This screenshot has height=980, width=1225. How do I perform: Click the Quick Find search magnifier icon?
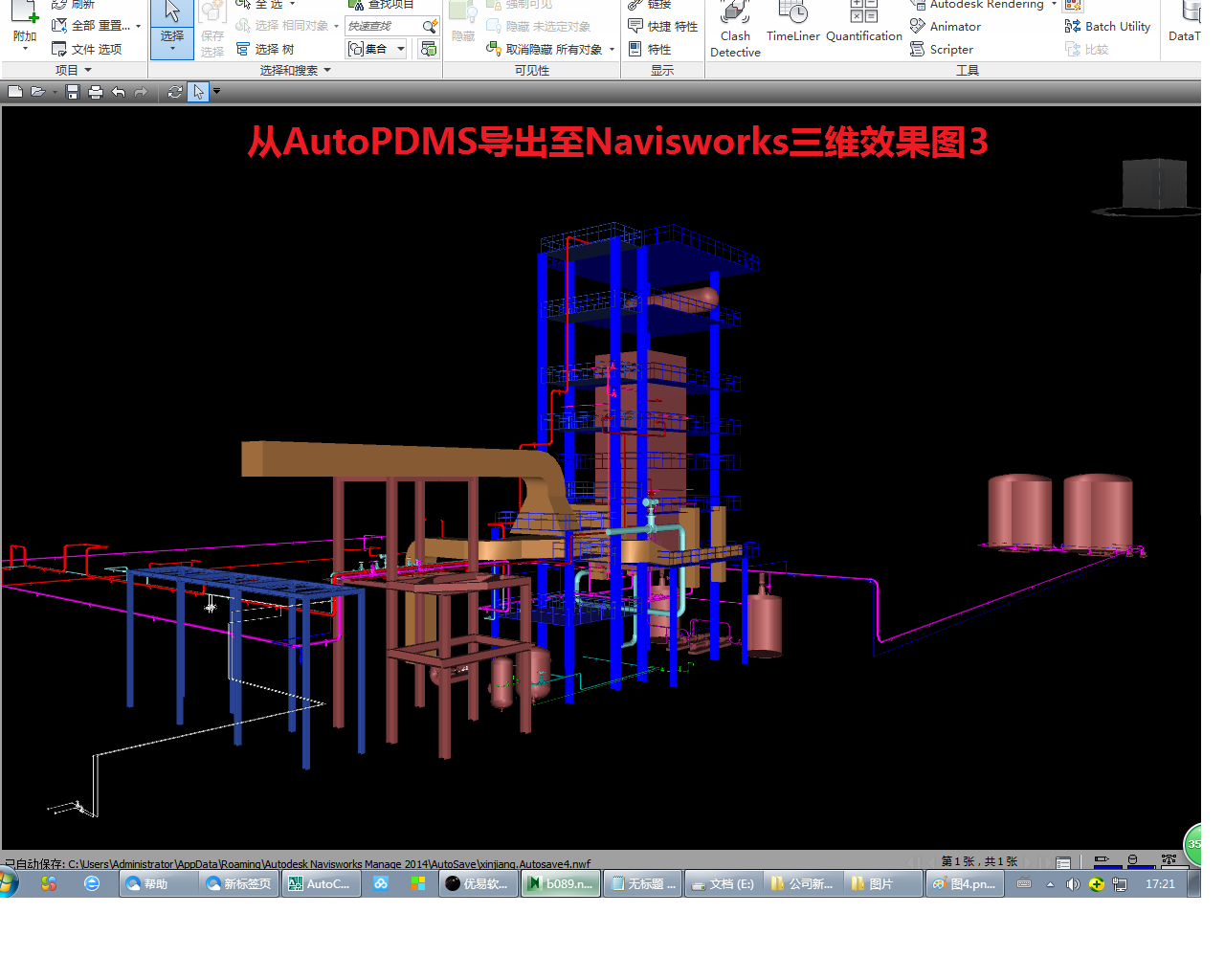click(x=431, y=26)
